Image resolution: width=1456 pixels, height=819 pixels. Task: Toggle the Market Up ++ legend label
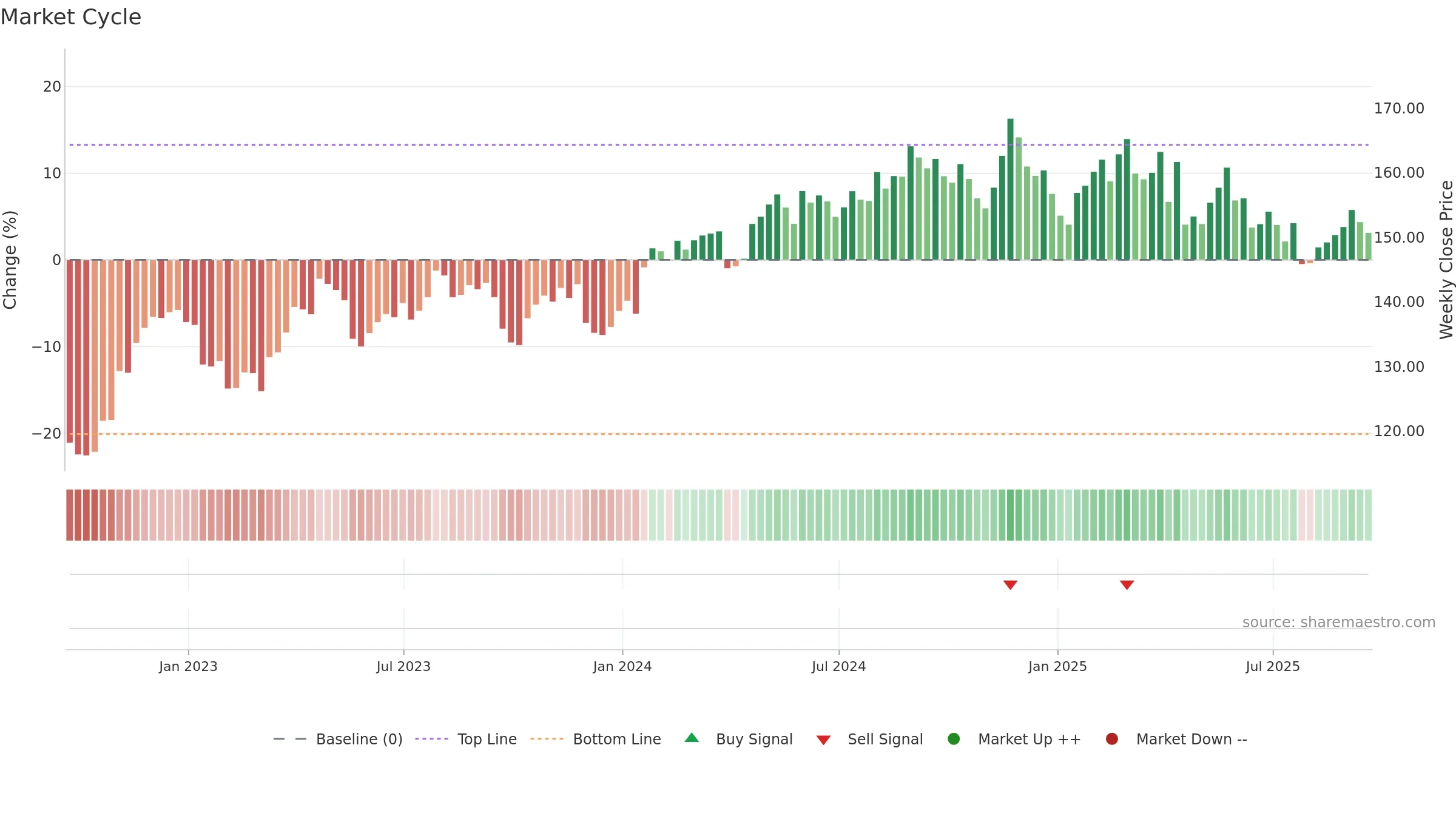pyautogui.click(x=1030, y=739)
